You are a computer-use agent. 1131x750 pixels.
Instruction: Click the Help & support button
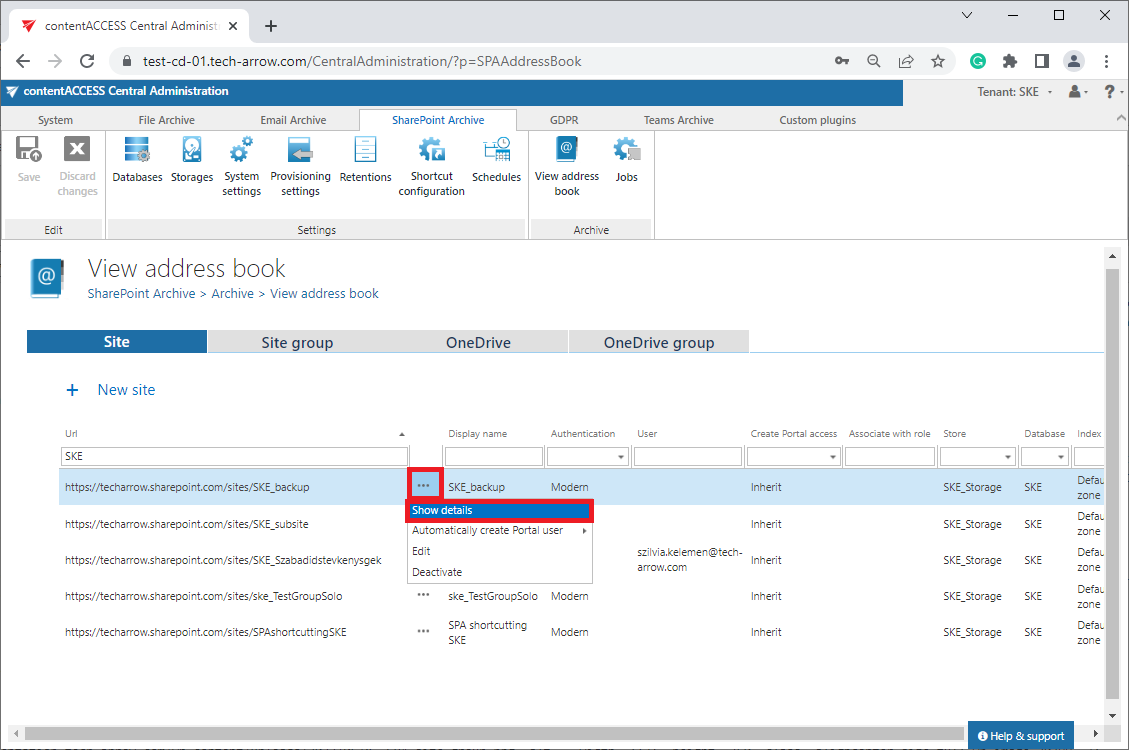click(x=1020, y=736)
